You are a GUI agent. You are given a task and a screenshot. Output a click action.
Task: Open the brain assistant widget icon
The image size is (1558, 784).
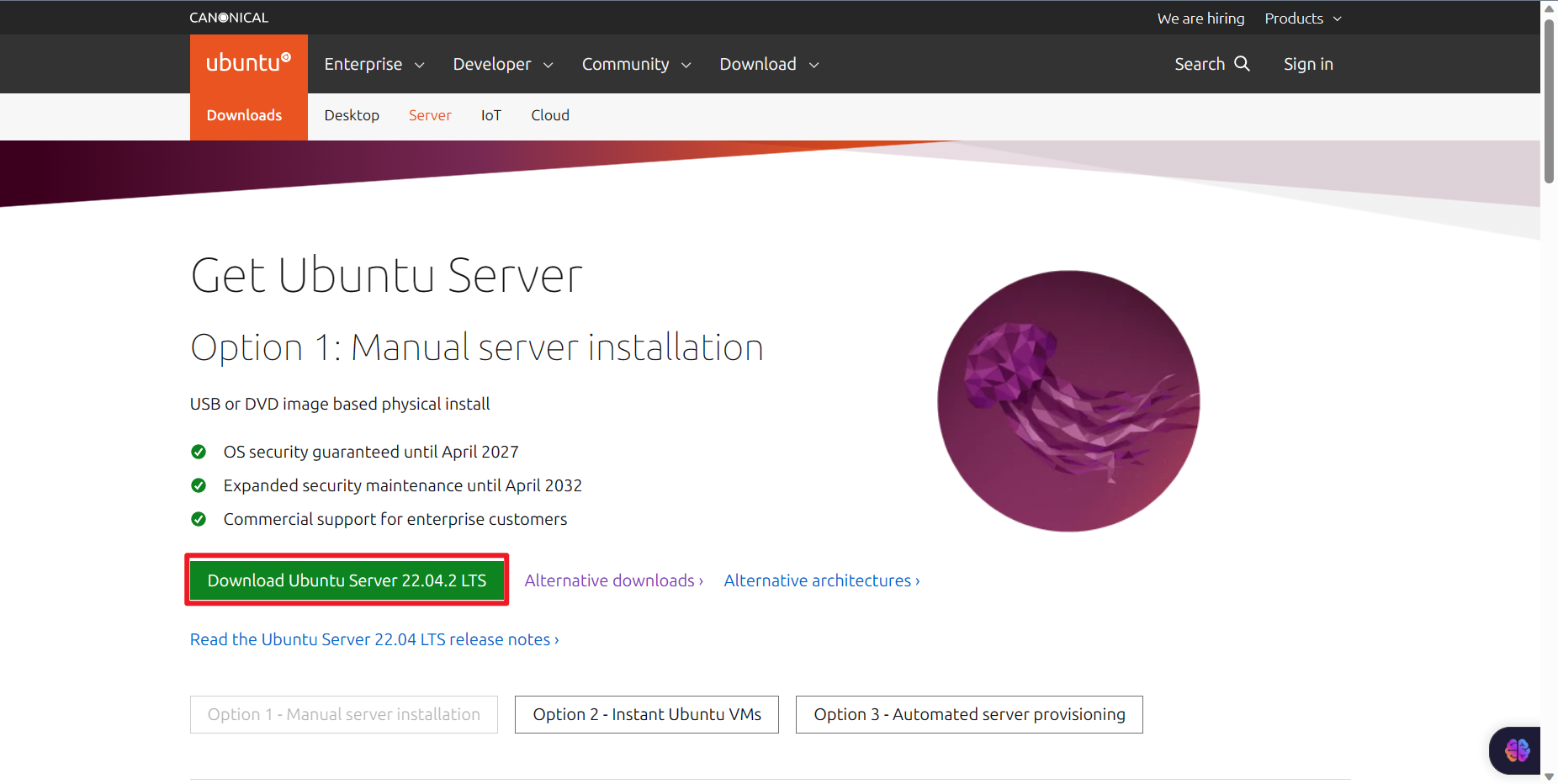pos(1517,750)
